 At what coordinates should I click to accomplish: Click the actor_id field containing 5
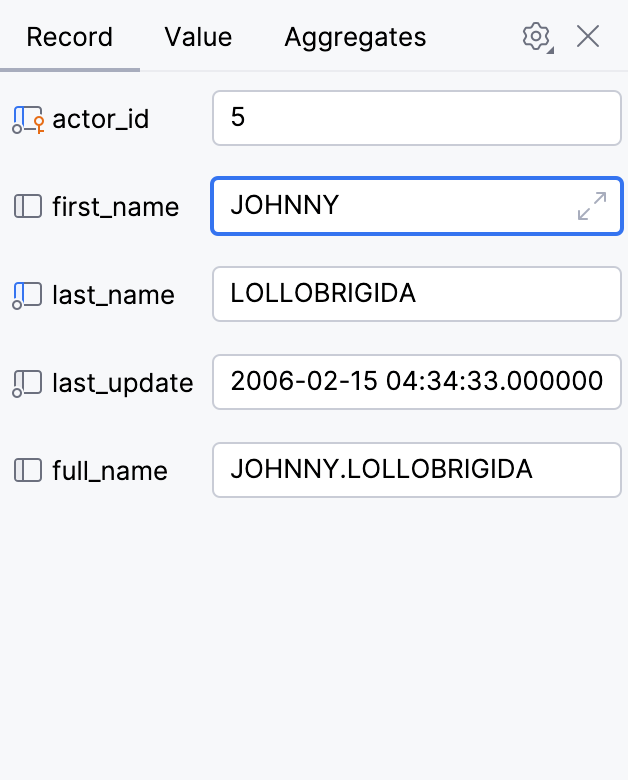[416, 118]
